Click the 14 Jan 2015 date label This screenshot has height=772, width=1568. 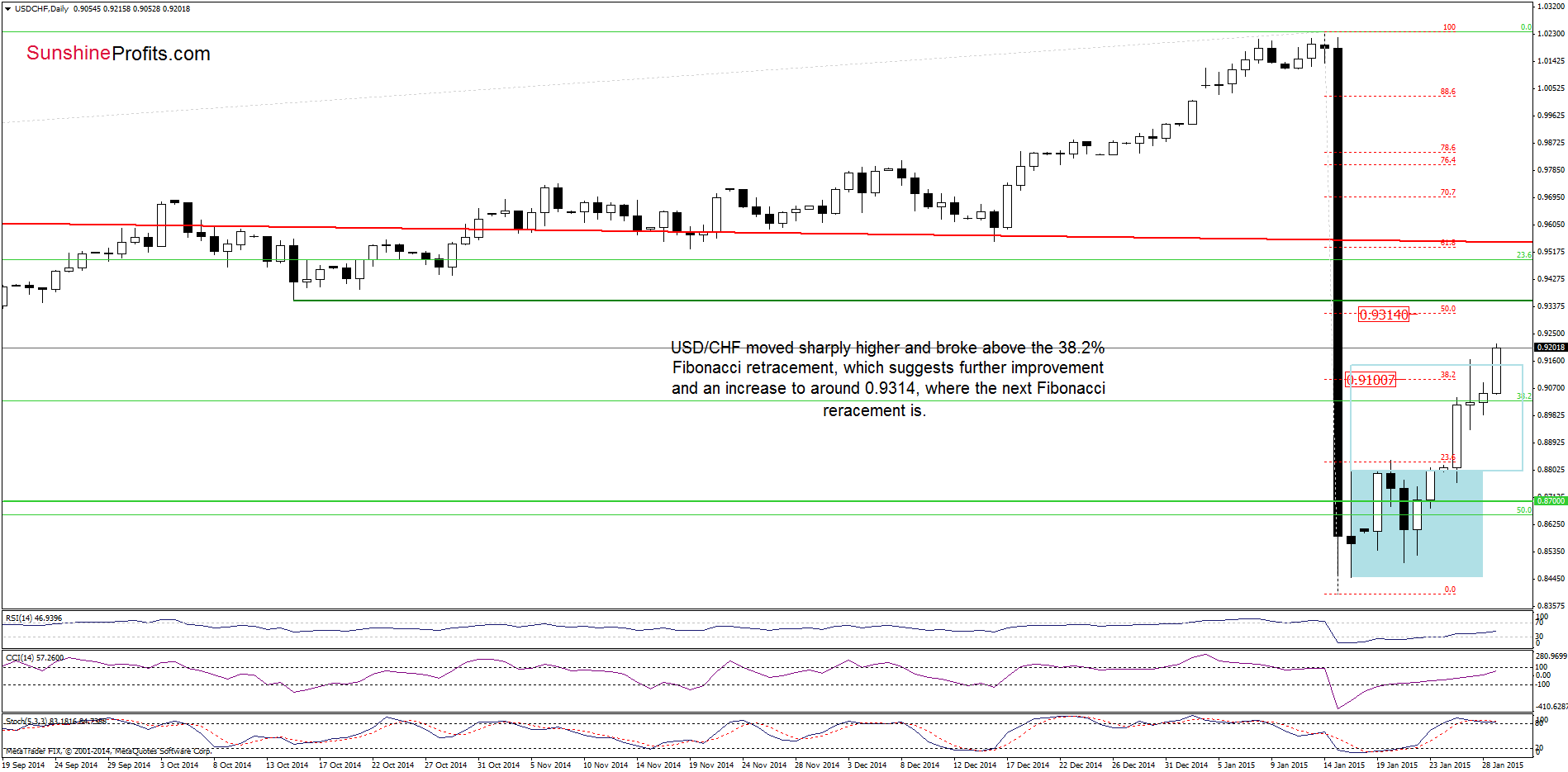pos(1343,765)
